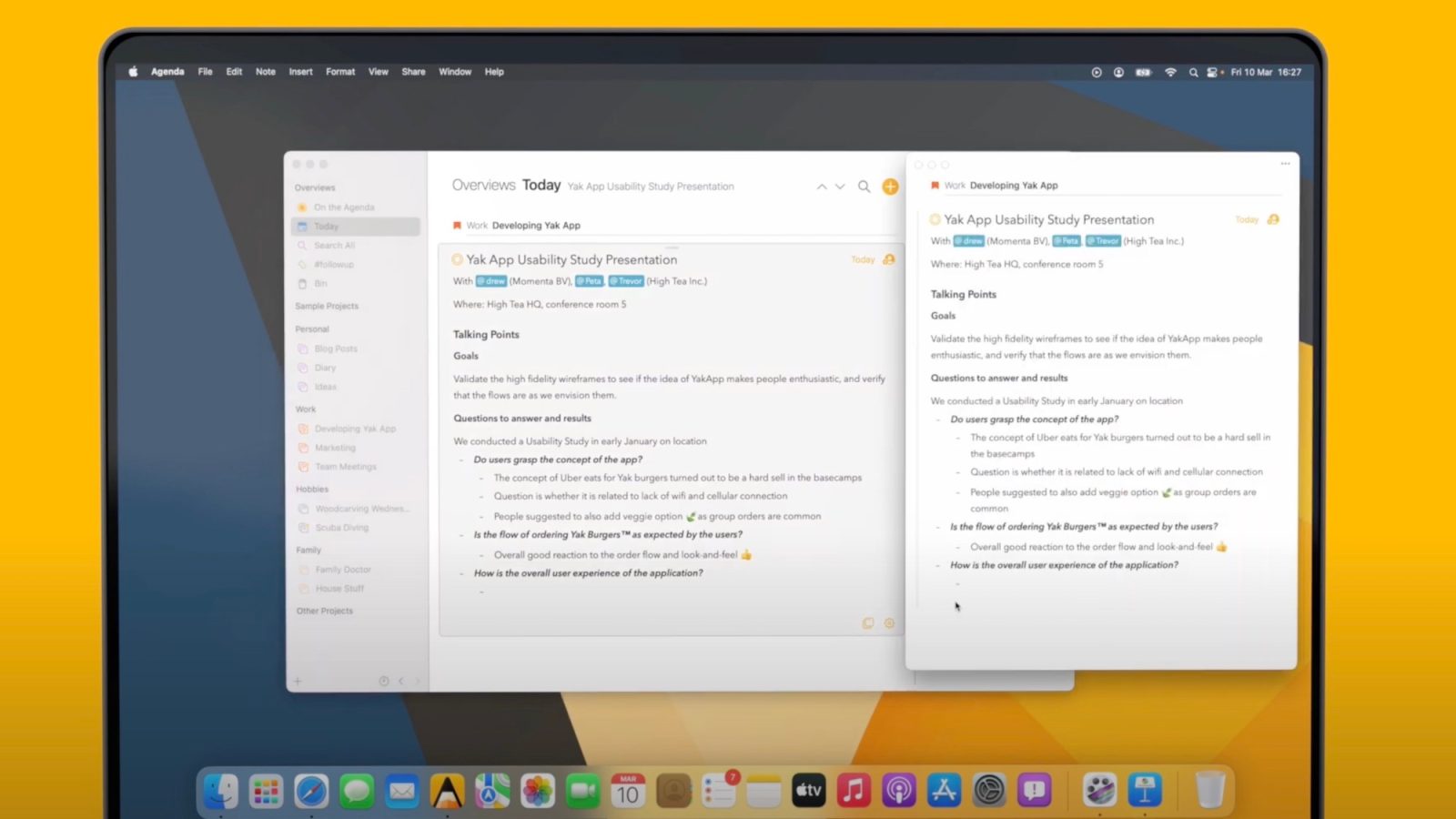Open search with the main window magnifier icon

coord(864,187)
